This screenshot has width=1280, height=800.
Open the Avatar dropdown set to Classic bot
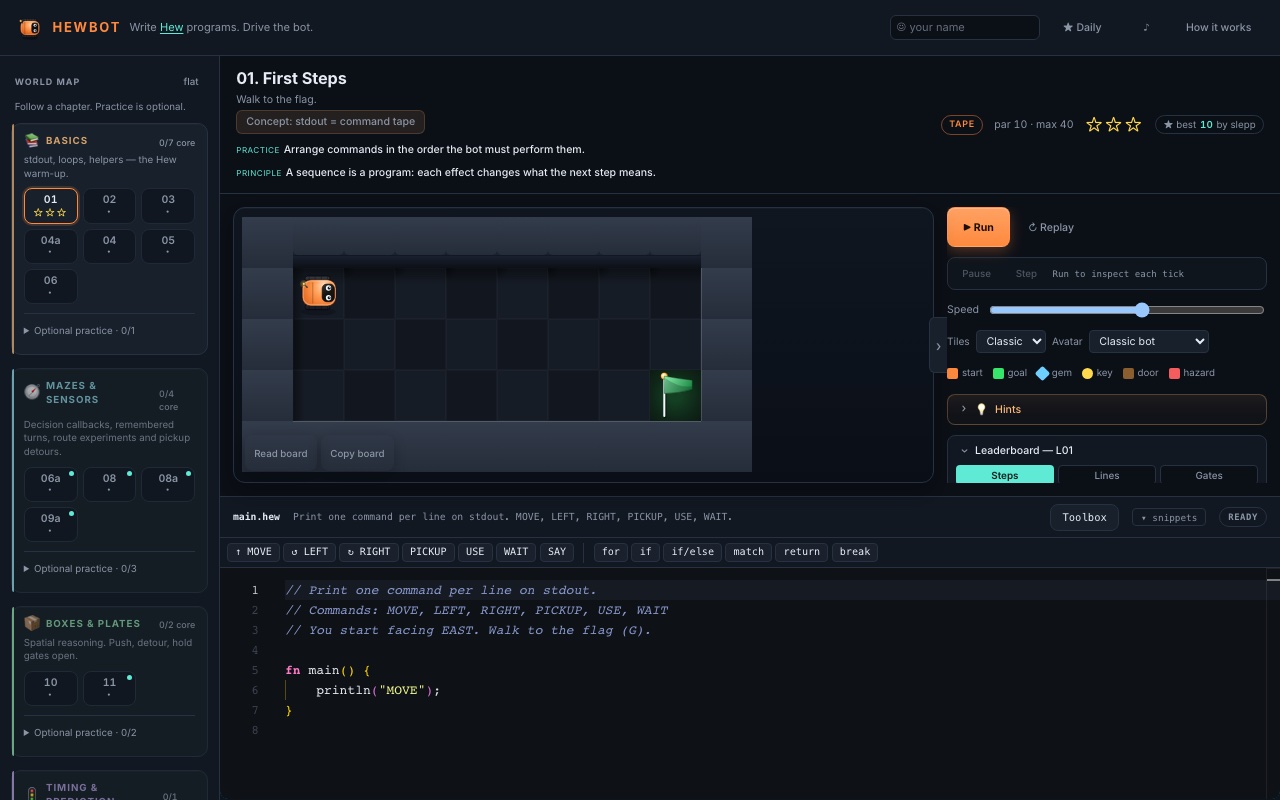(x=1149, y=342)
